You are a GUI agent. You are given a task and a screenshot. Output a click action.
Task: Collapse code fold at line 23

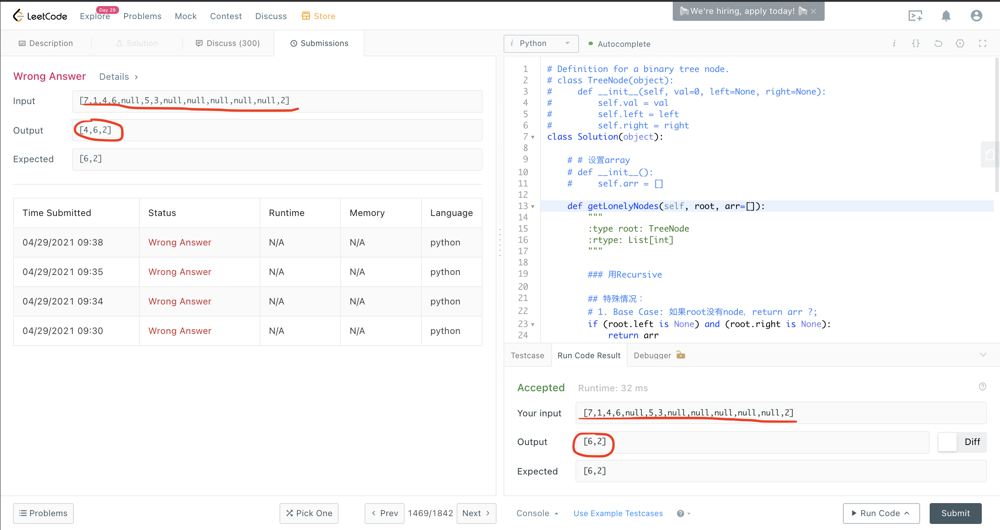pyautogui.click(x=533, y=325)
